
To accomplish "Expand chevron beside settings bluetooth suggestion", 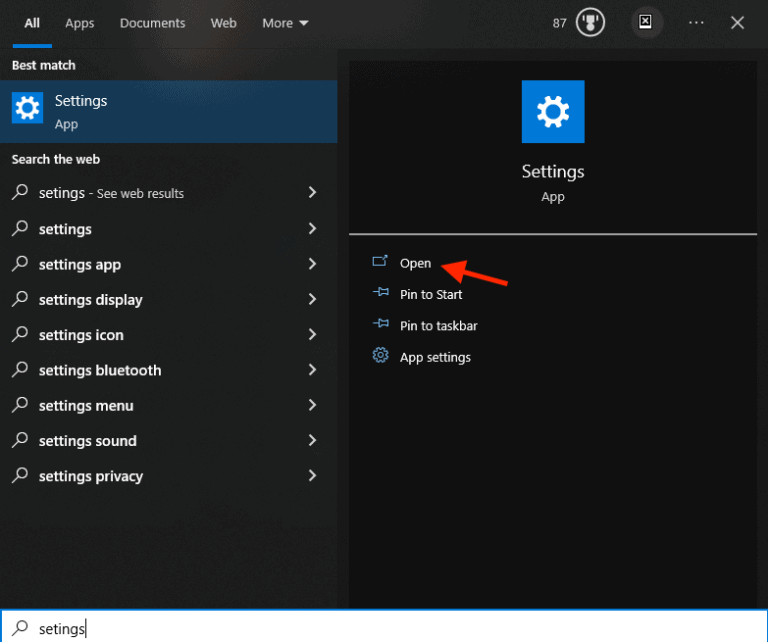I will coord(312,370).
